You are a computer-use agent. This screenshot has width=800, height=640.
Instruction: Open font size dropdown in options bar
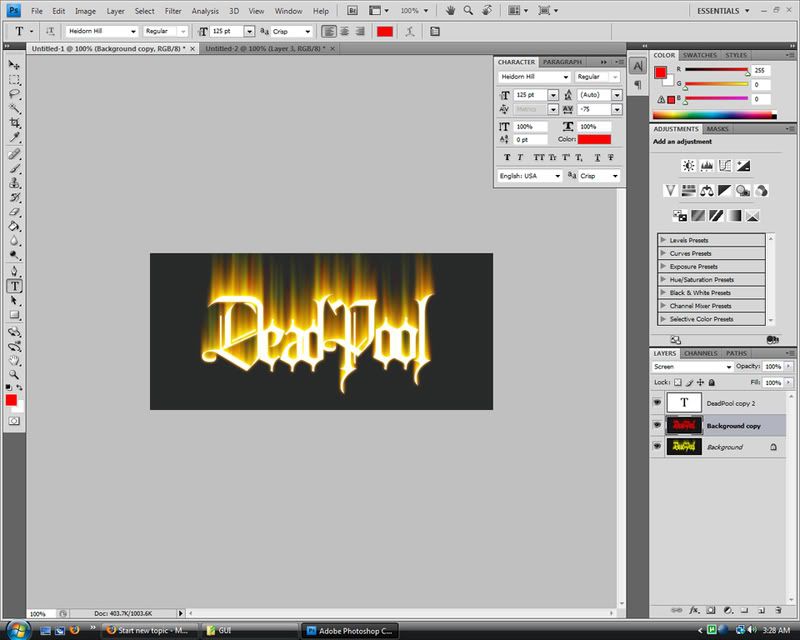point(249,32)
